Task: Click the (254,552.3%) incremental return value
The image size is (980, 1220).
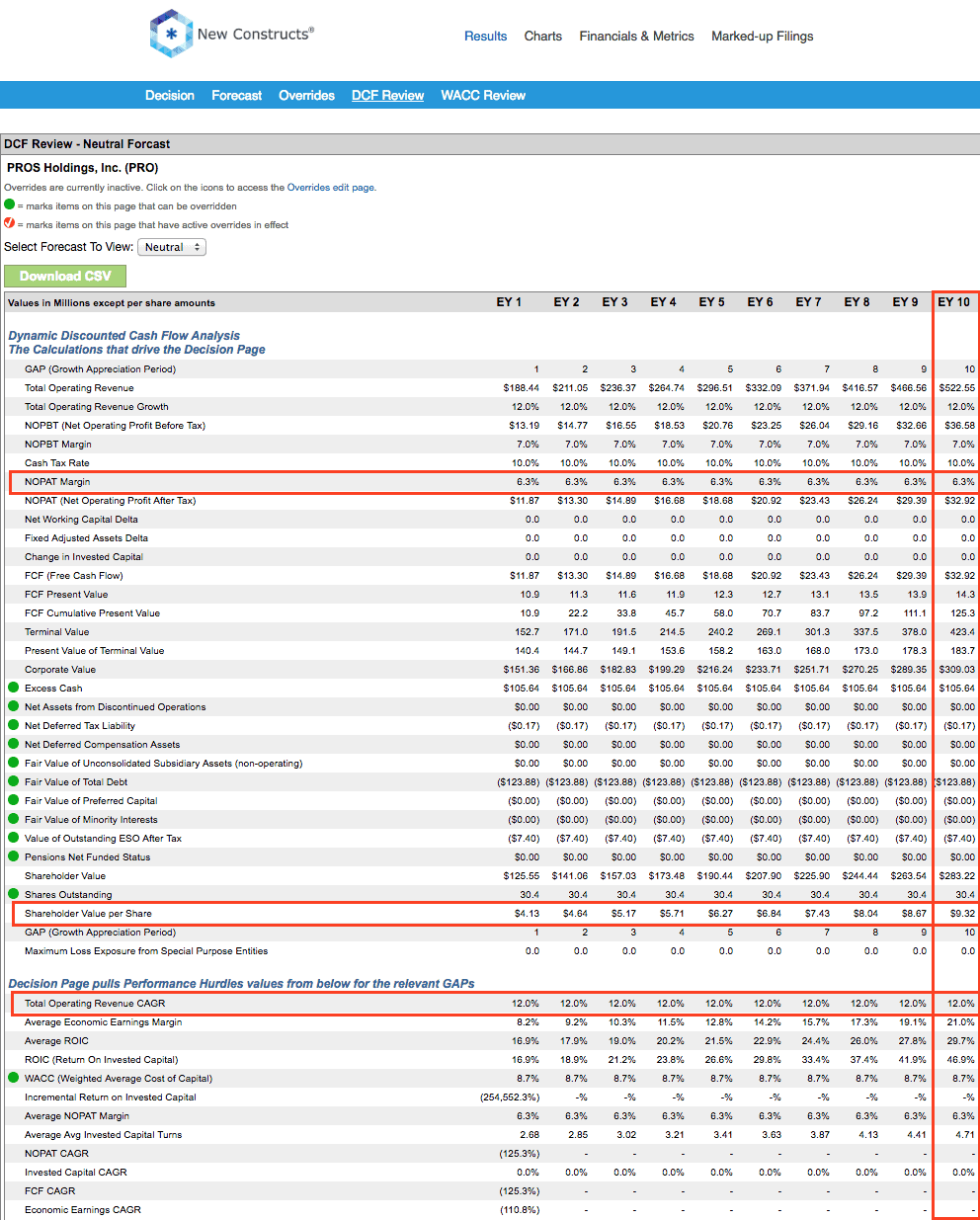Action: (510, 1098)
